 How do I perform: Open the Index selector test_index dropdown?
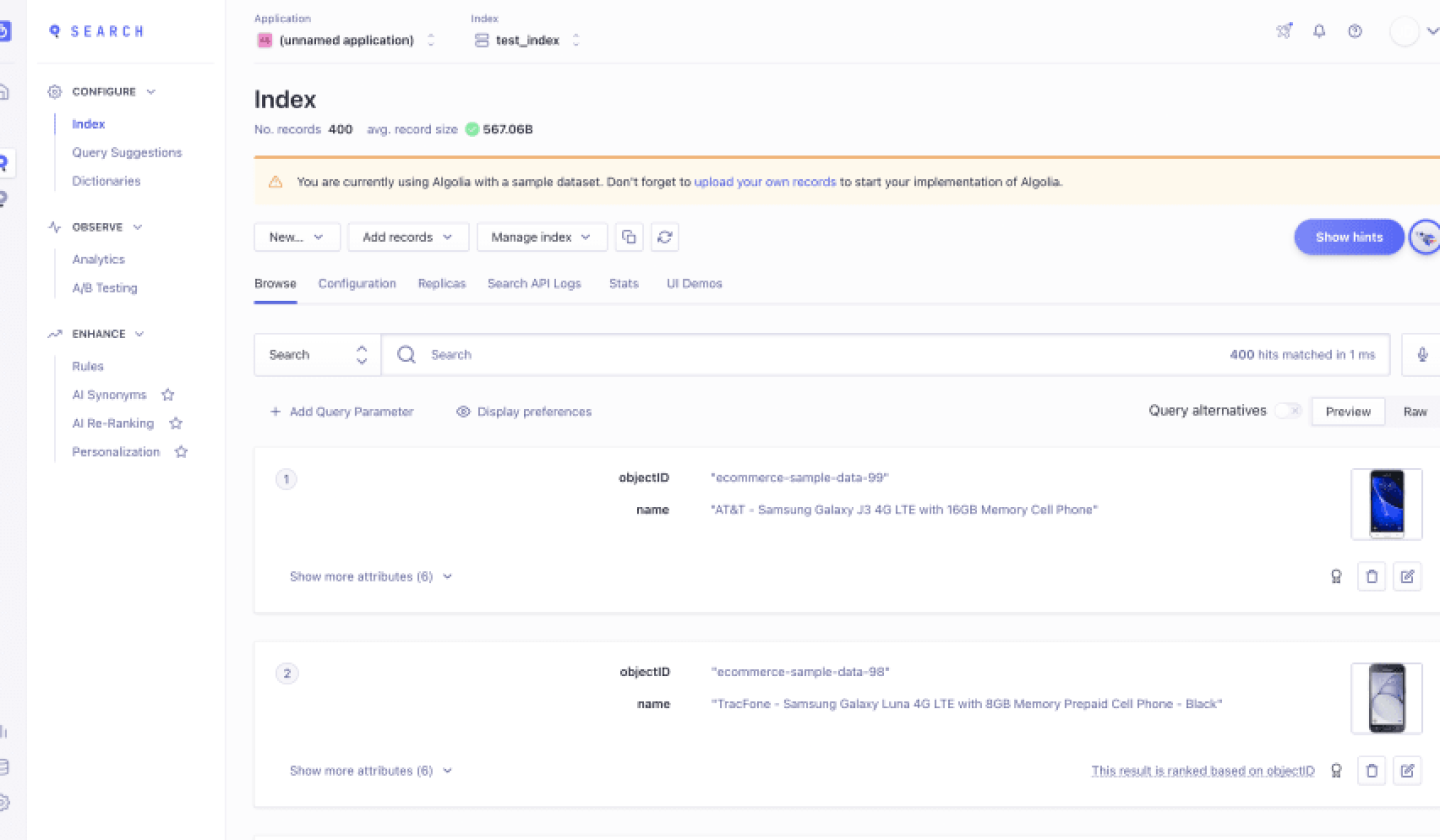tap(527, 40)
